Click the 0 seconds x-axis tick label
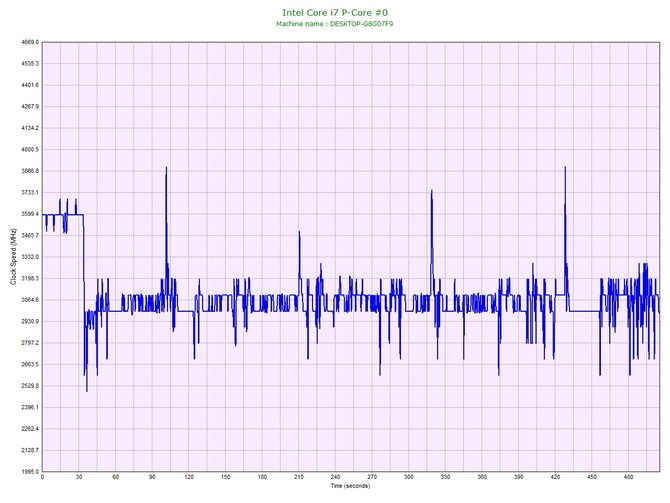Viewport: 670px width, 503px height. pyautogui.click(x=42, y=477)
